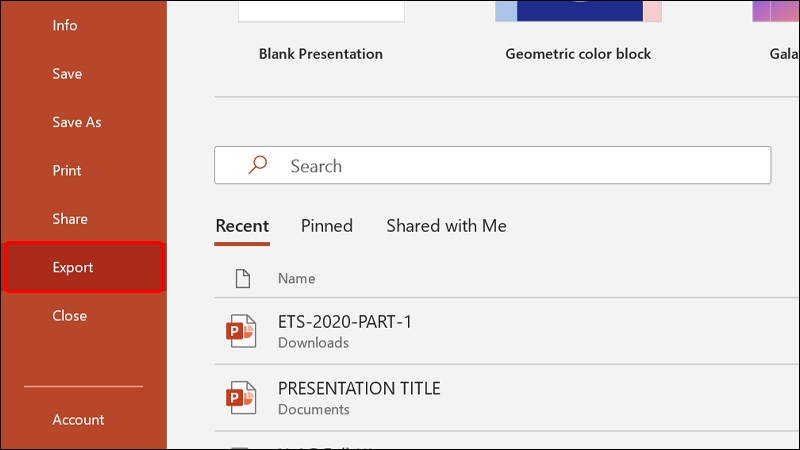Click the search magnifier icon
The height and width of the screenshot is (450, 800).
[258, 166]
